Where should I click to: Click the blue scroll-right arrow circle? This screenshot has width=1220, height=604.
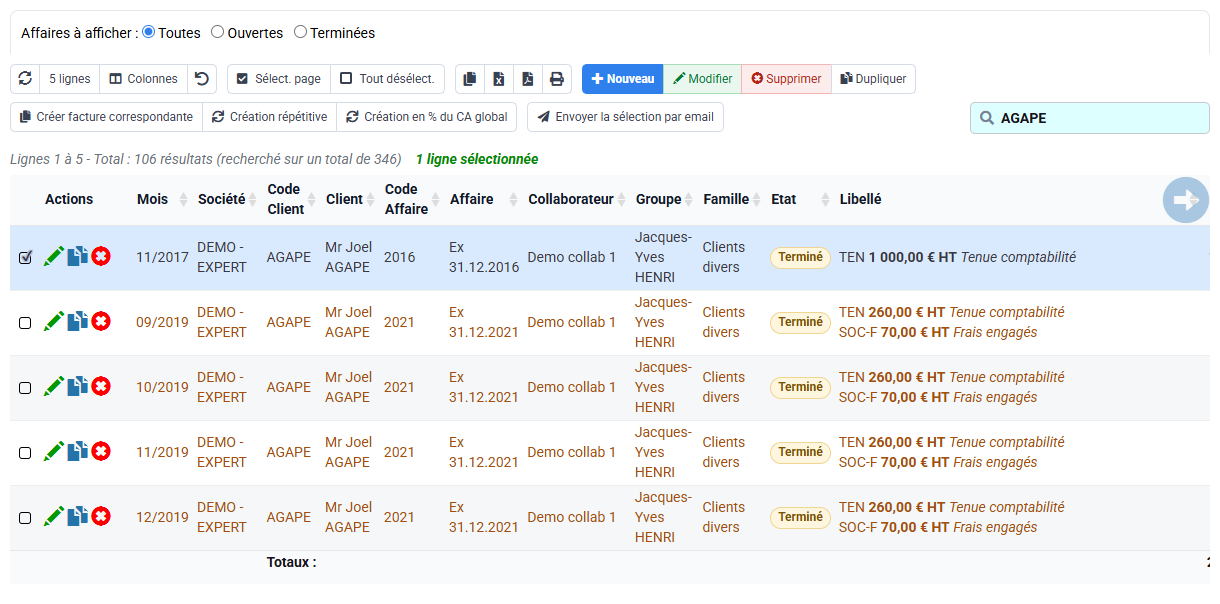coord(1185,200)
